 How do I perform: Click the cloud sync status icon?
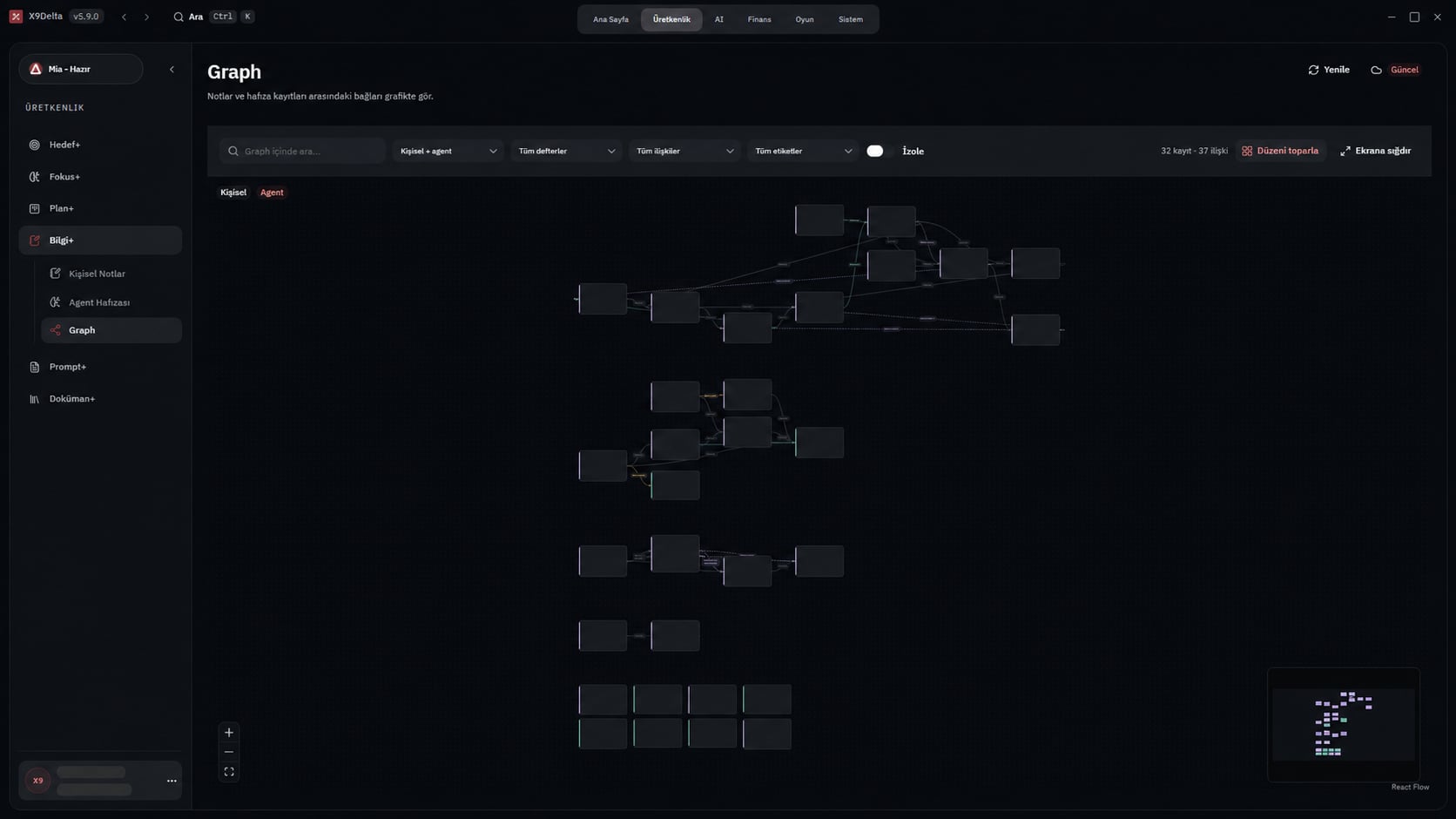coord(1376,70)
